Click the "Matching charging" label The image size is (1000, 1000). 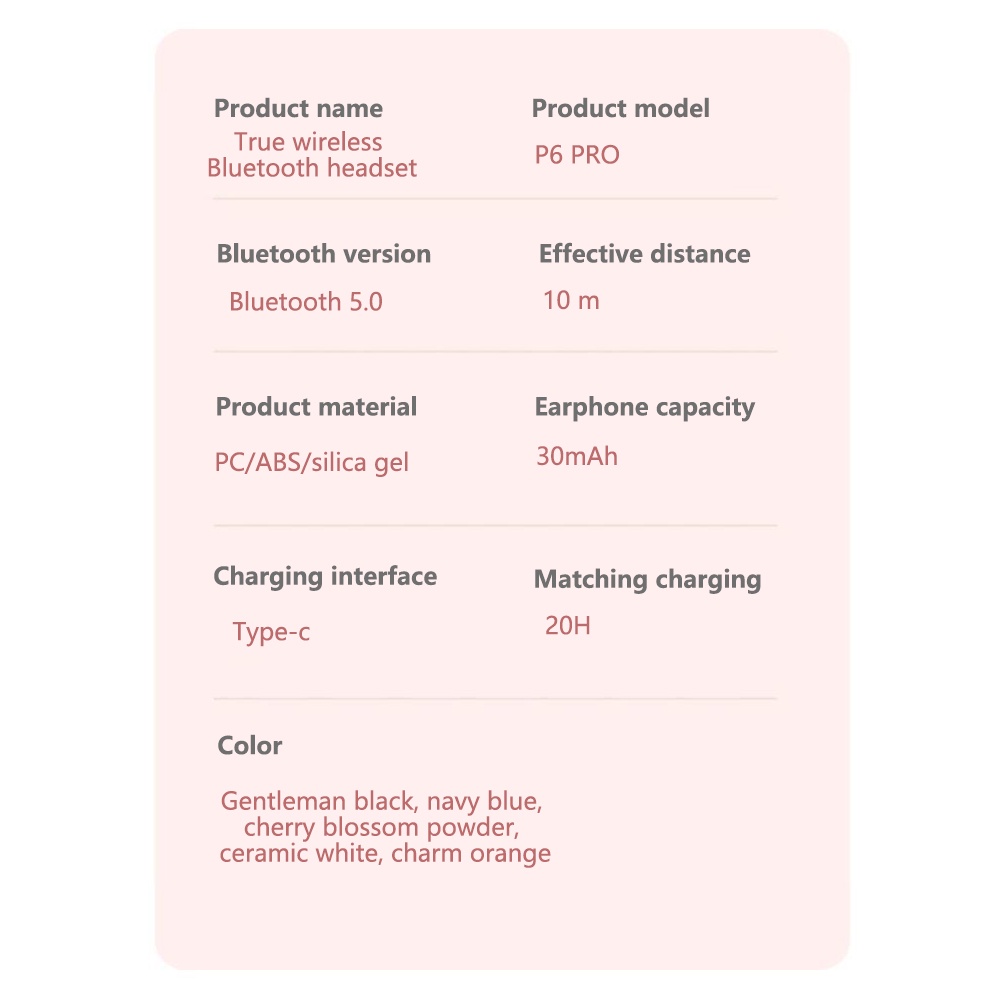pyautogui.click(x=647, y=580)
